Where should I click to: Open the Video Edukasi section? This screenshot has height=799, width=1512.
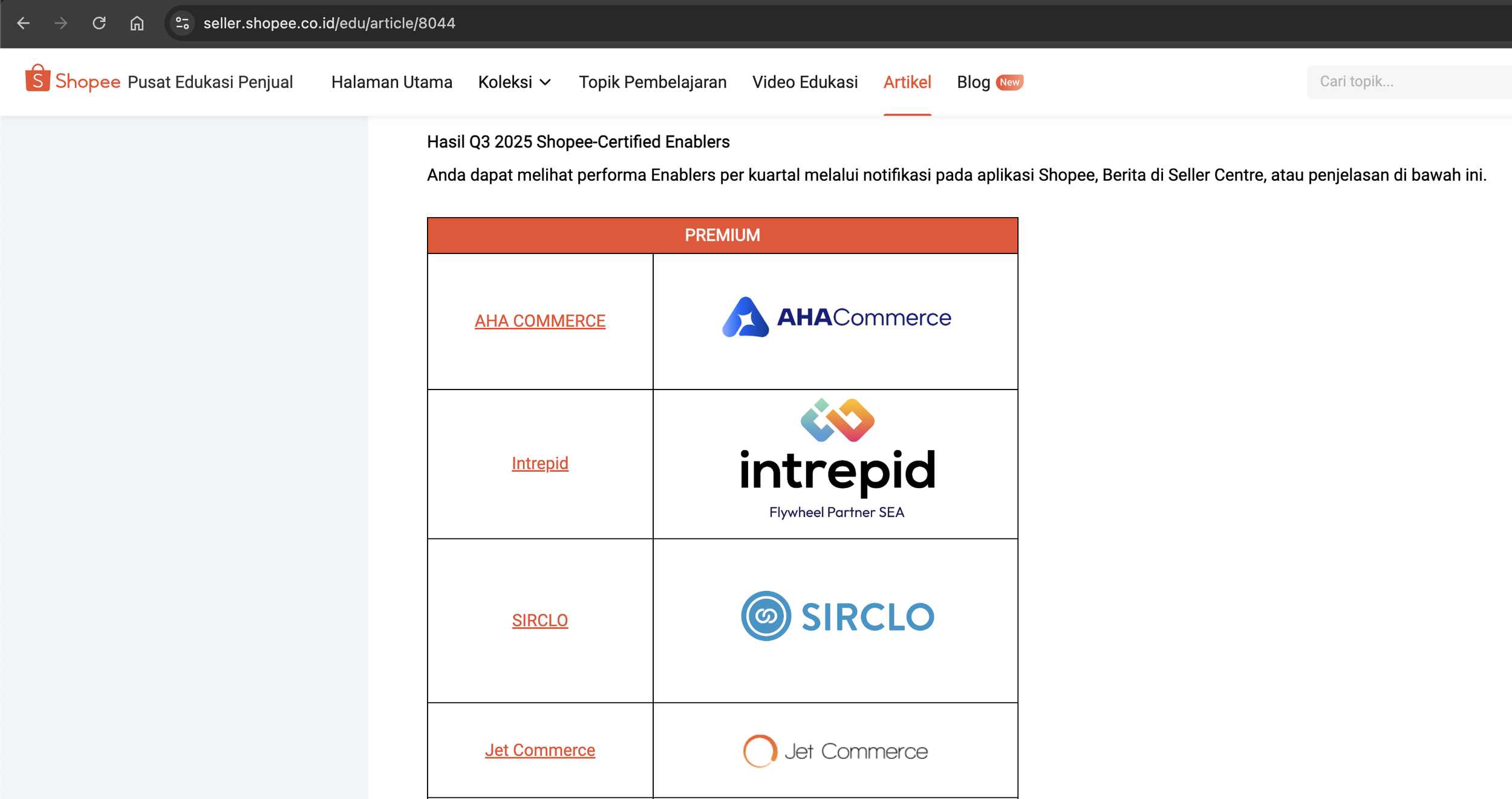click(804, 82)
